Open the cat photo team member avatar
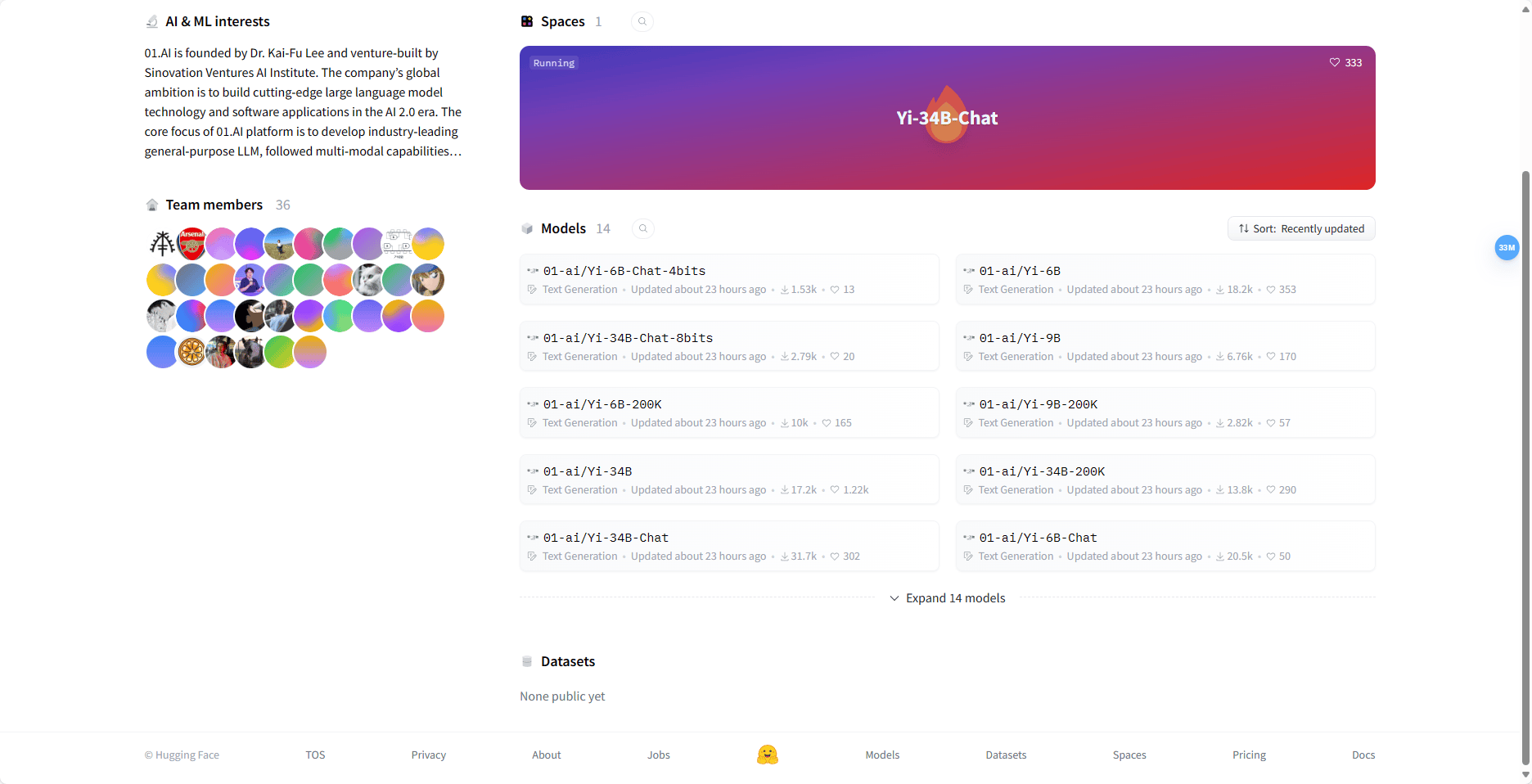This screenshot has width=1532, height=784. point(368,280)
